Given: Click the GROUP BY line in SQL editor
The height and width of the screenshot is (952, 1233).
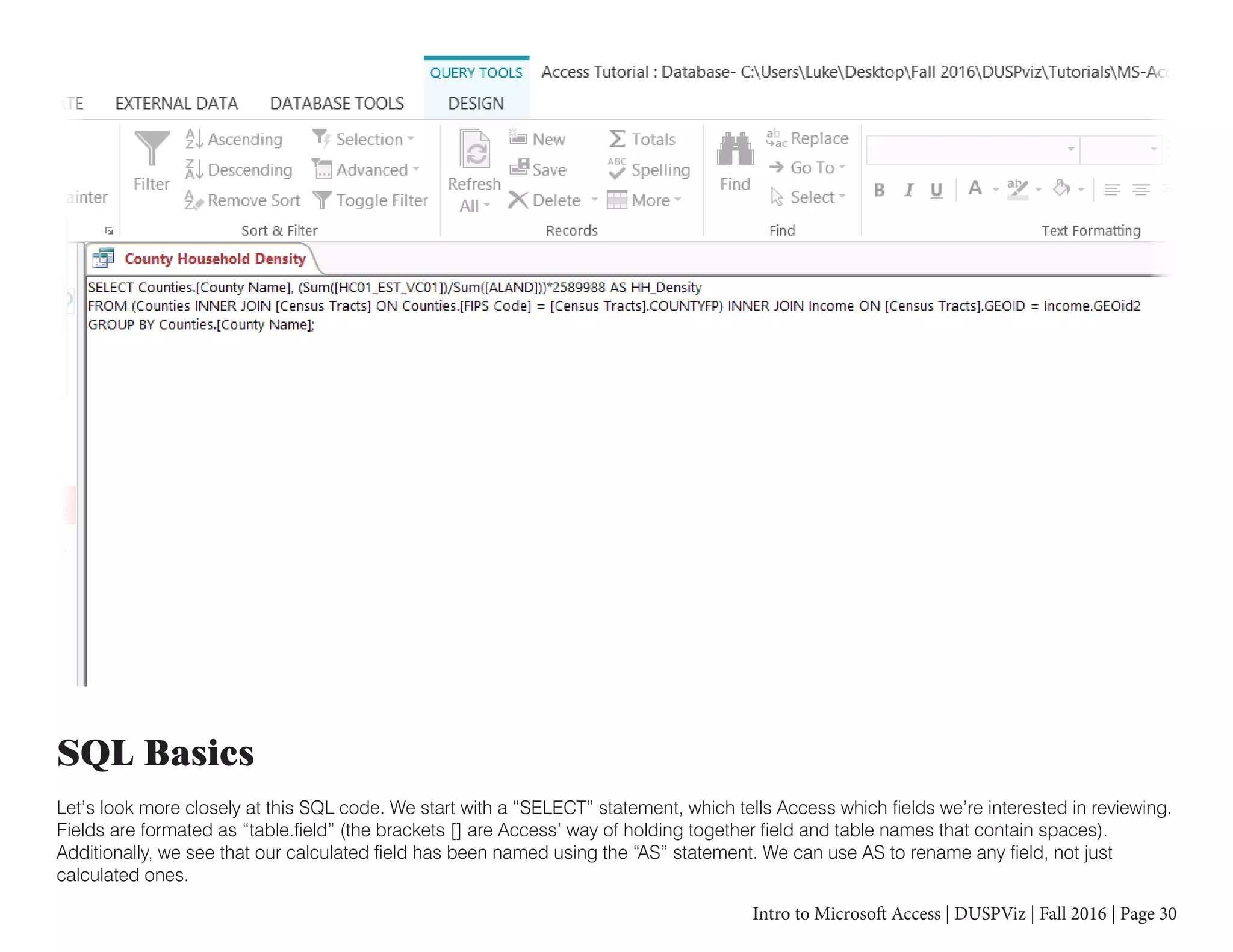Looking at the screenshot, I should (x=201, y=325).
